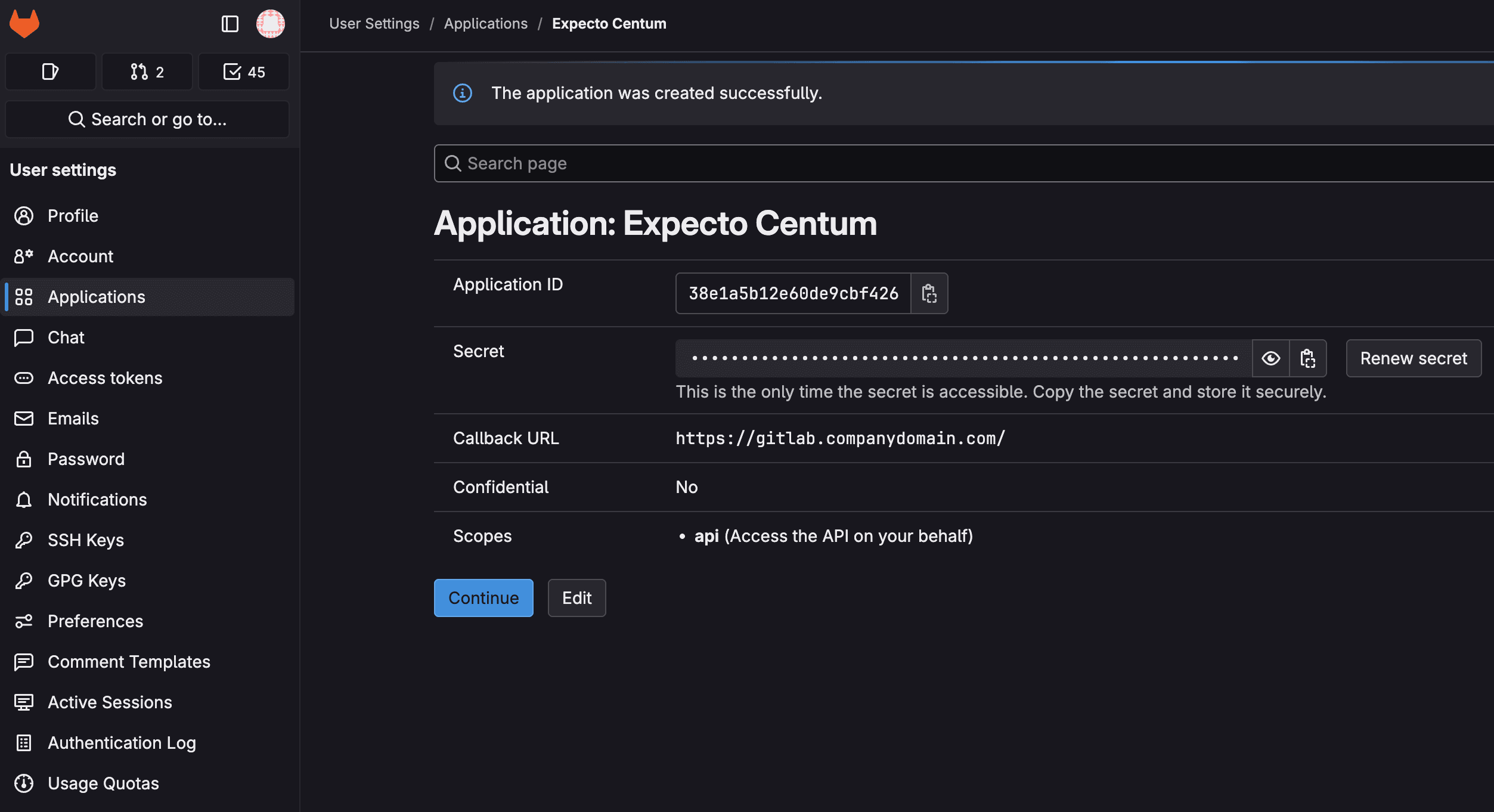Viewport: 1494px width, 812px height.
Task: Click the GPG Keys key icon
Action: 24,581
